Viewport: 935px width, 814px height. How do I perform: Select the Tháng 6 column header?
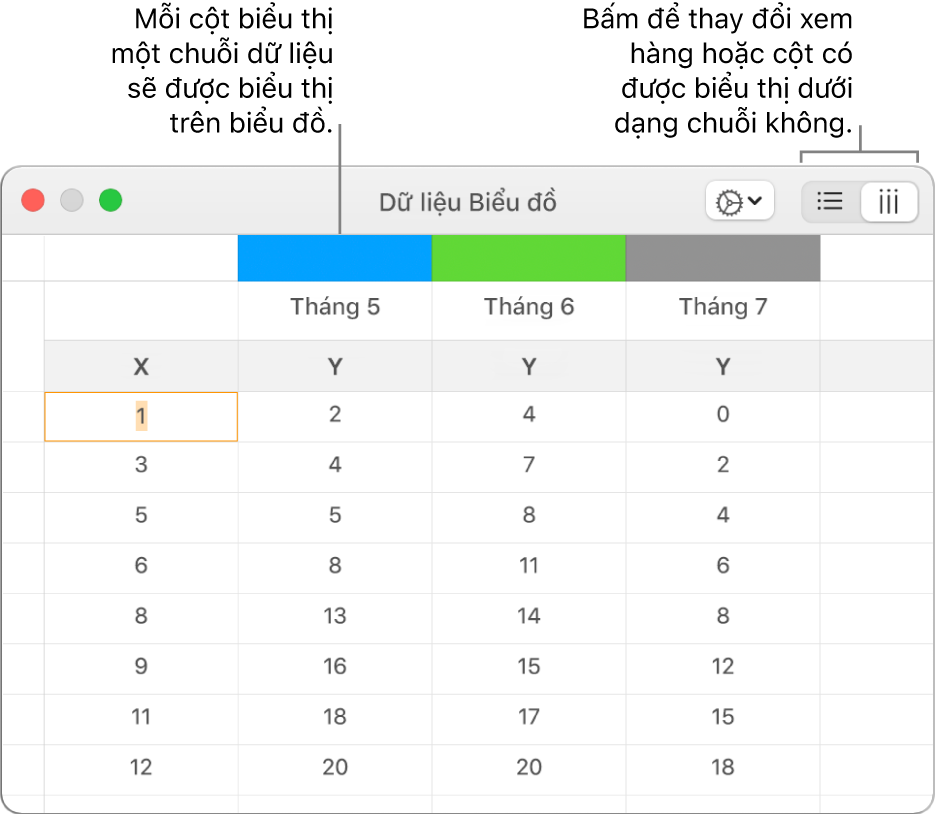click(x=528, y=307)
